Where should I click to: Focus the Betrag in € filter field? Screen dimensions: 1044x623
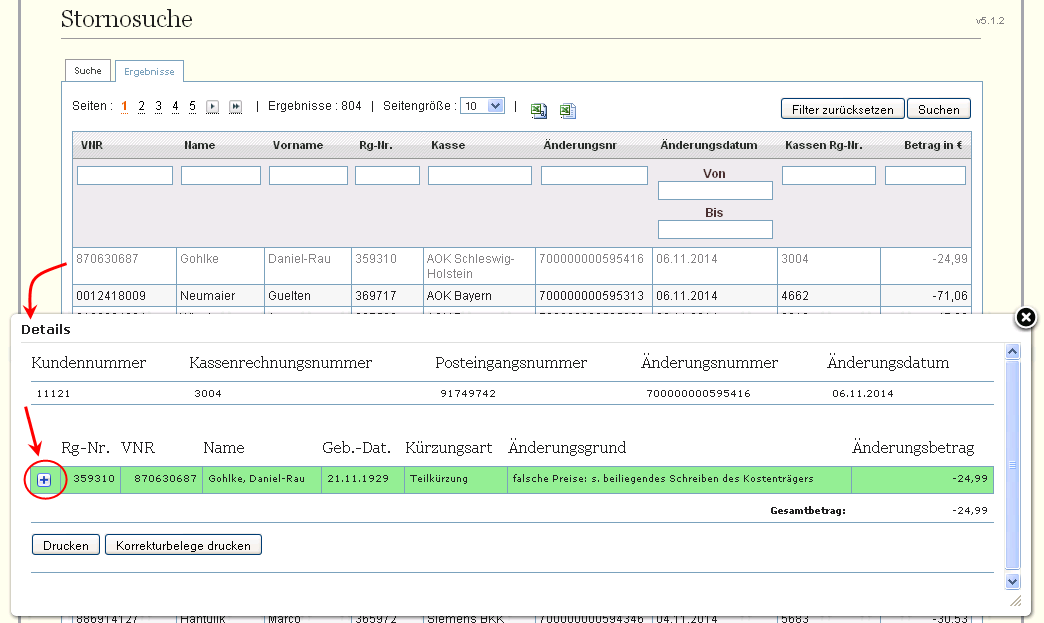click(925, 176)
